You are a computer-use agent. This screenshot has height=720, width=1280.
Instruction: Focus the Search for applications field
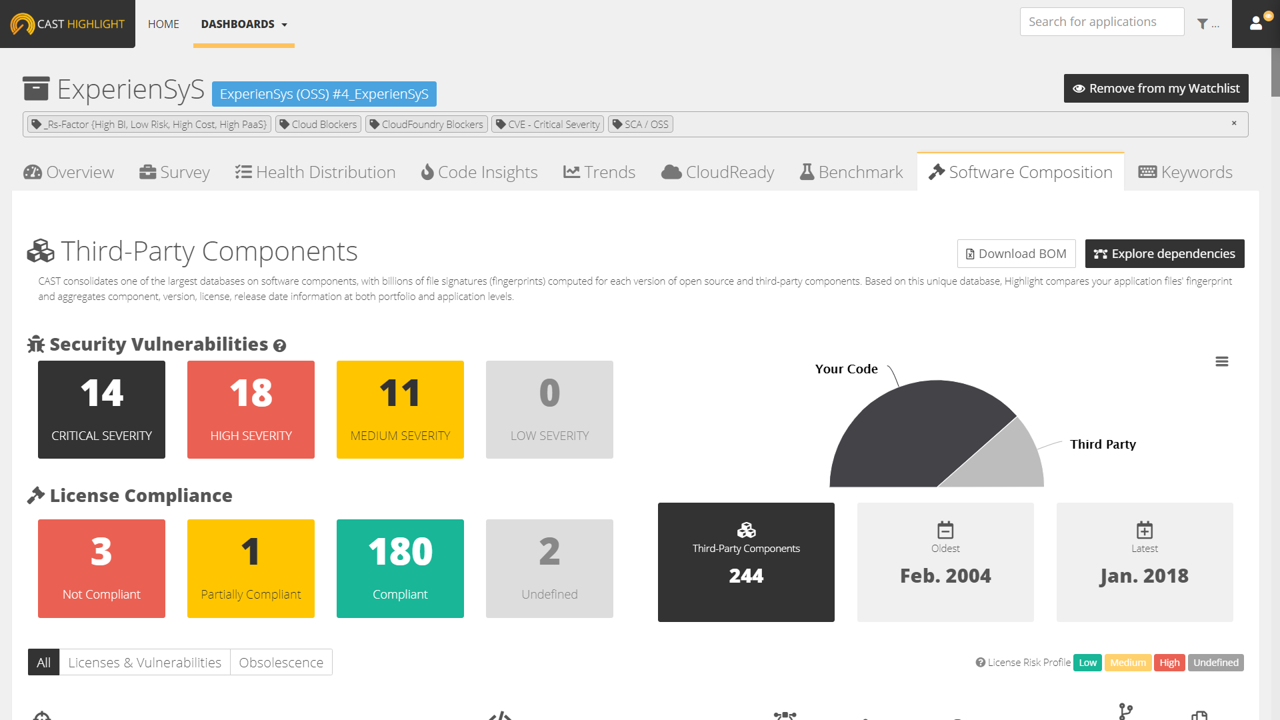click(1102, 22)
